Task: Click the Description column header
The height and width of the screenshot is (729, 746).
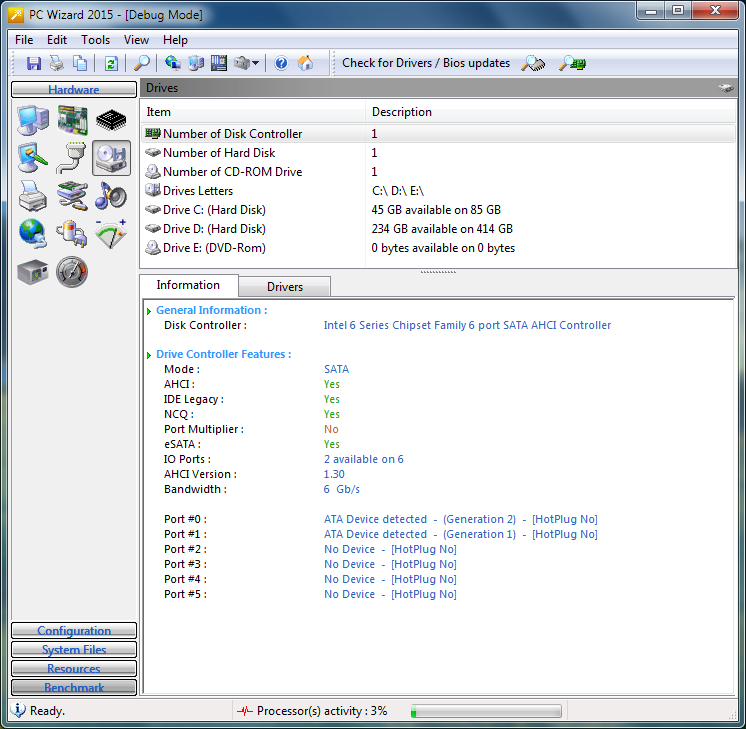Action: pos(550,112)
